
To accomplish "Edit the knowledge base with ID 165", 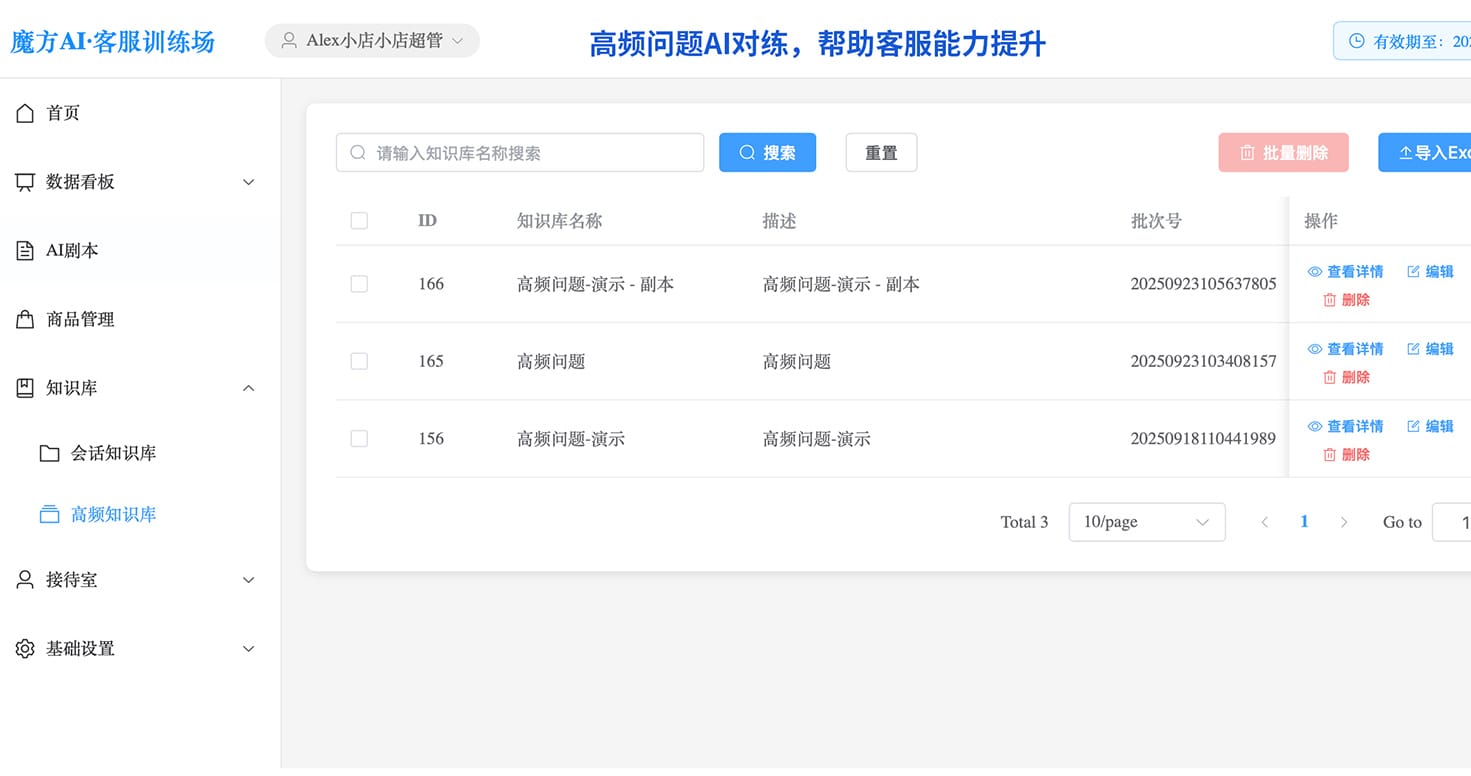I will 1430,349.
